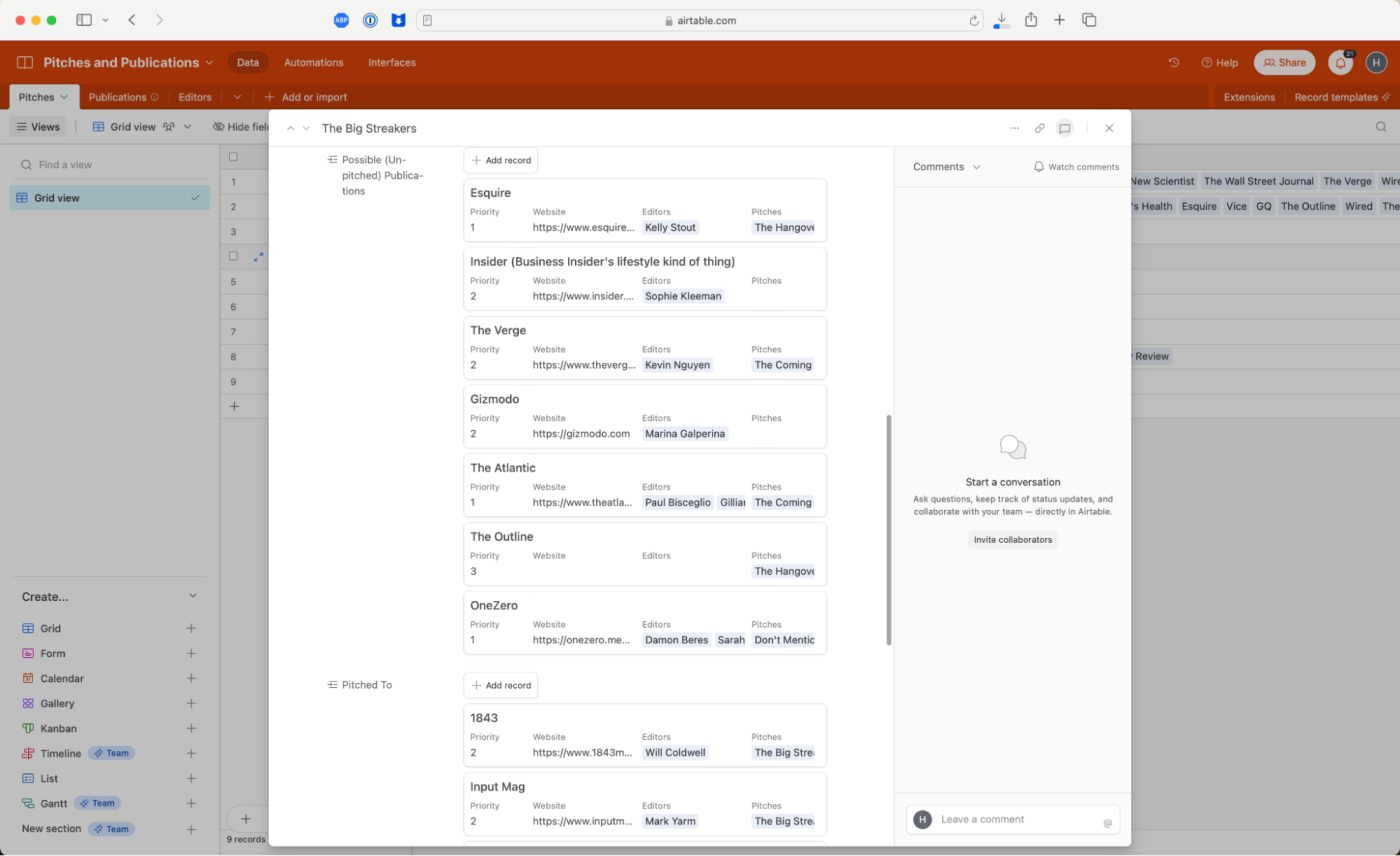Open the Help link

click(x=1219, y=62)
